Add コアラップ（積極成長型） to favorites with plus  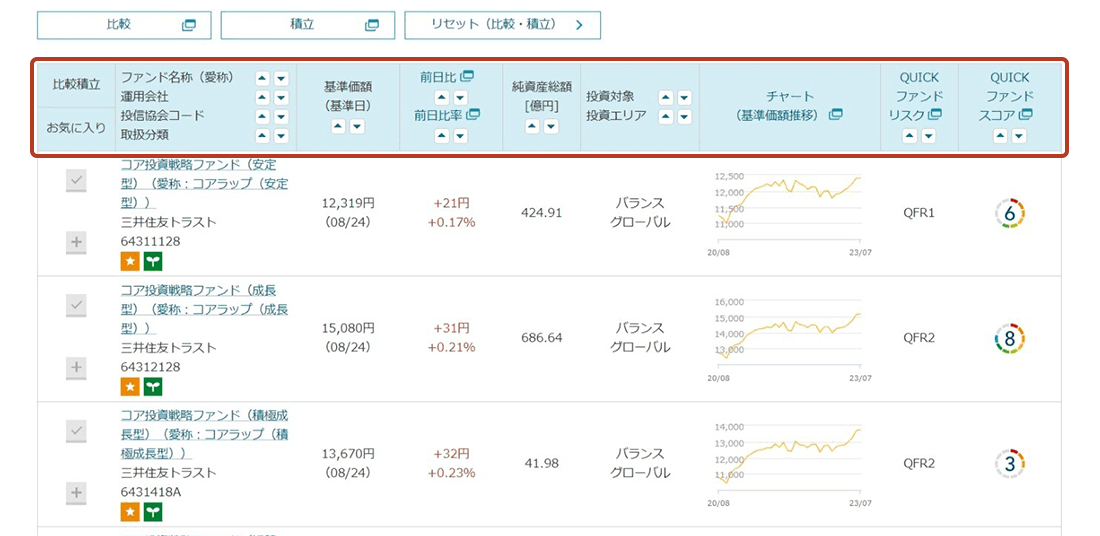(76, 493)
